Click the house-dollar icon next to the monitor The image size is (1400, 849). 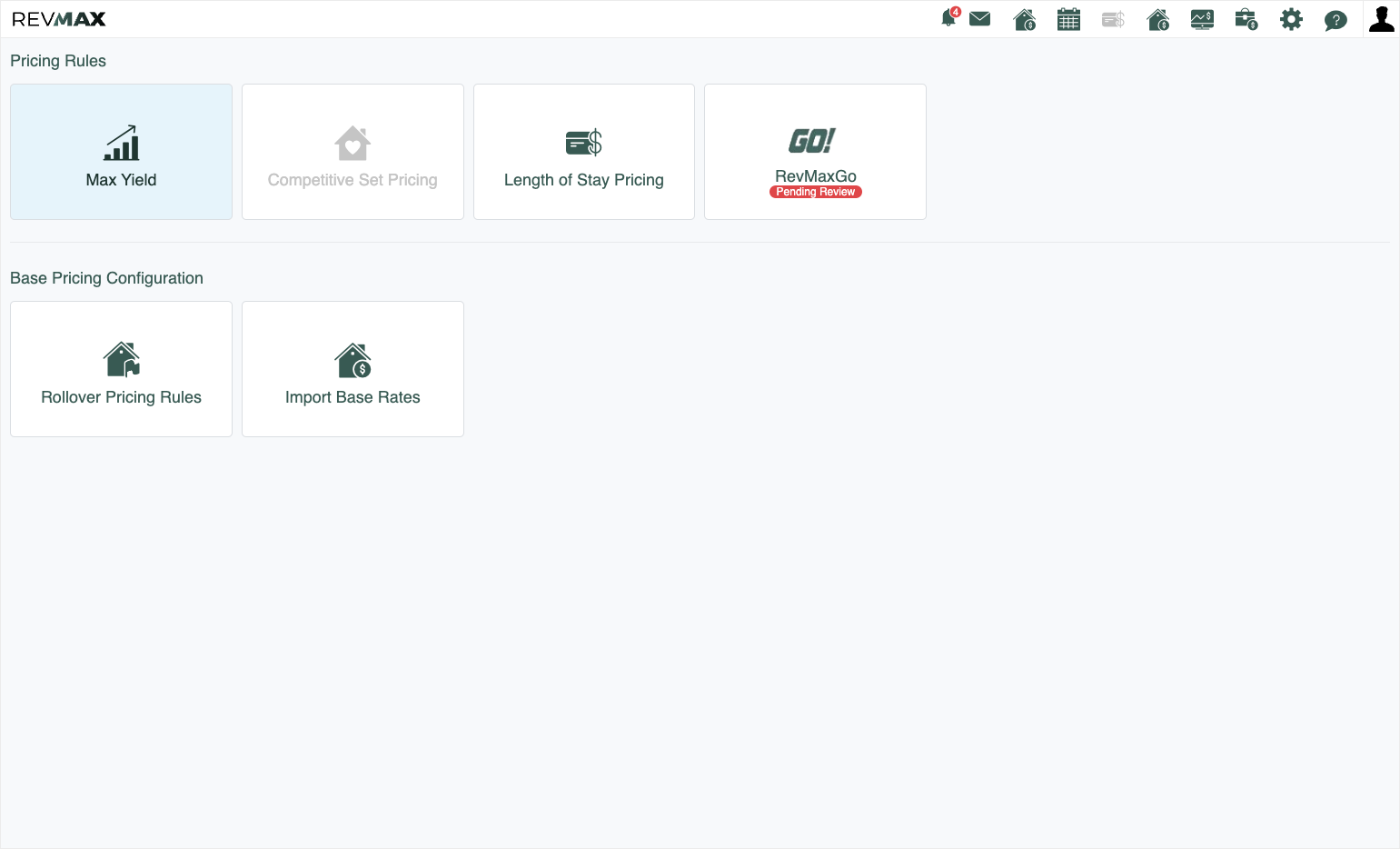pos(1157,19)
